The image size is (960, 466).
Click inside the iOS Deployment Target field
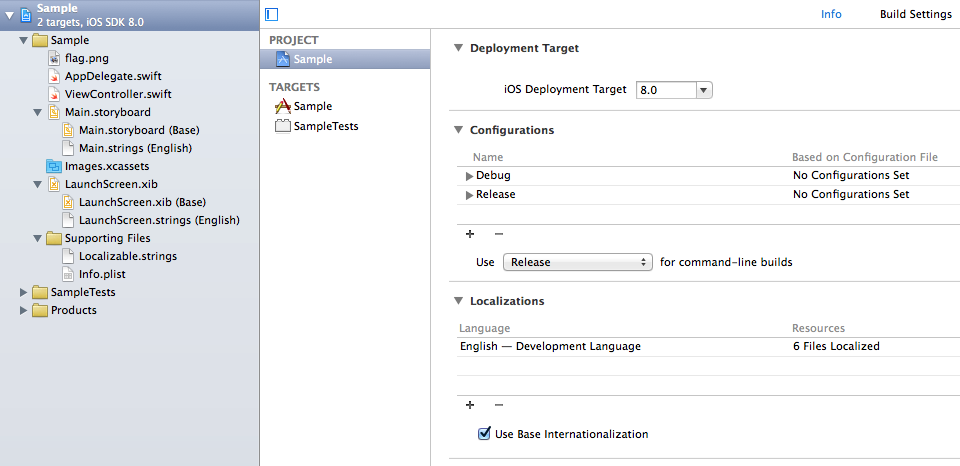tap(666, 91)
